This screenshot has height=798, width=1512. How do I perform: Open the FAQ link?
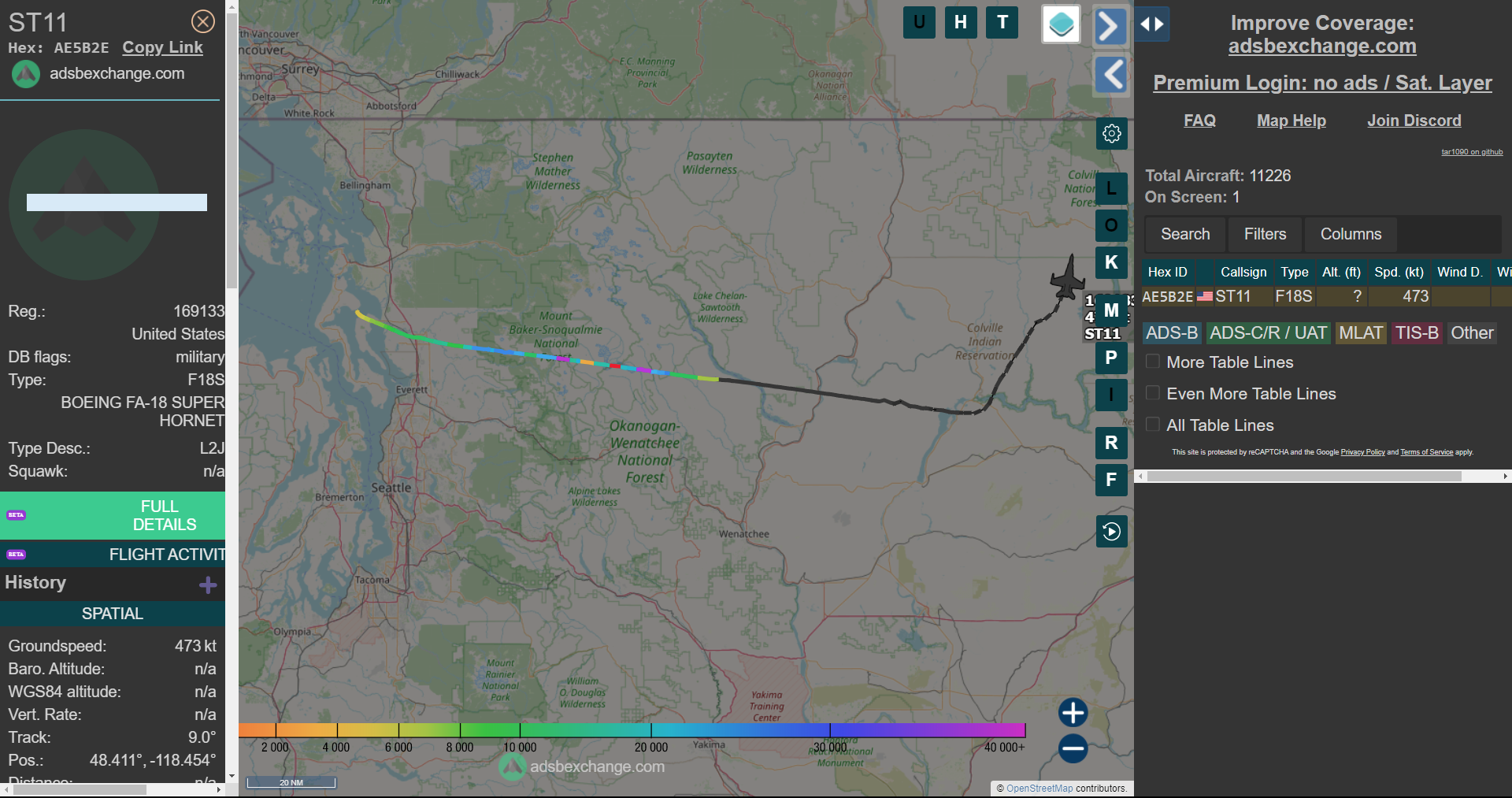[1199, 121]
